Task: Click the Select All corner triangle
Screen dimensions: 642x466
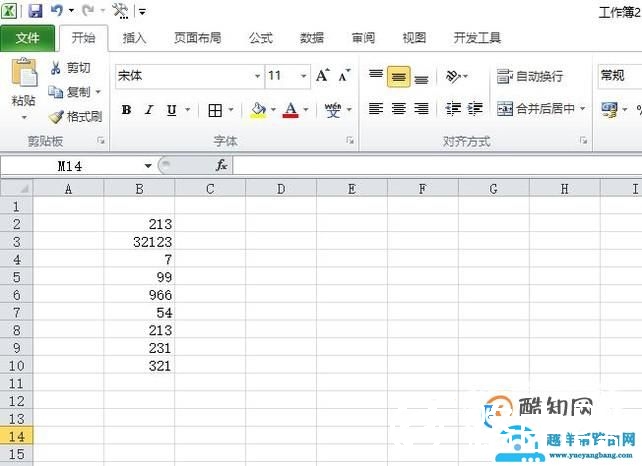Action: (17, 189)
